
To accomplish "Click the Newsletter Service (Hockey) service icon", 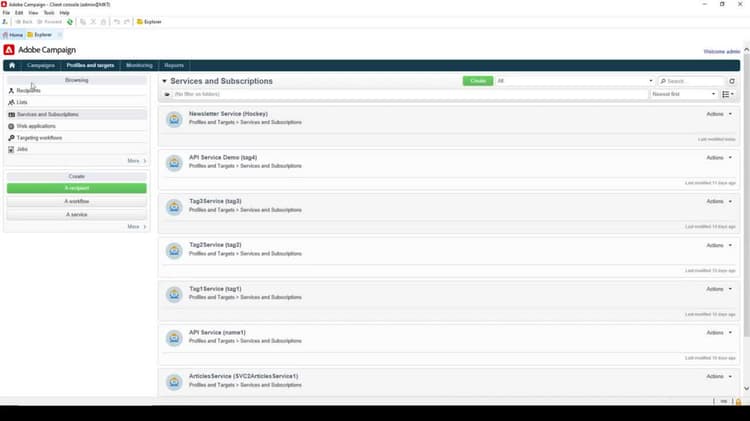I will (x=174, y=119).
